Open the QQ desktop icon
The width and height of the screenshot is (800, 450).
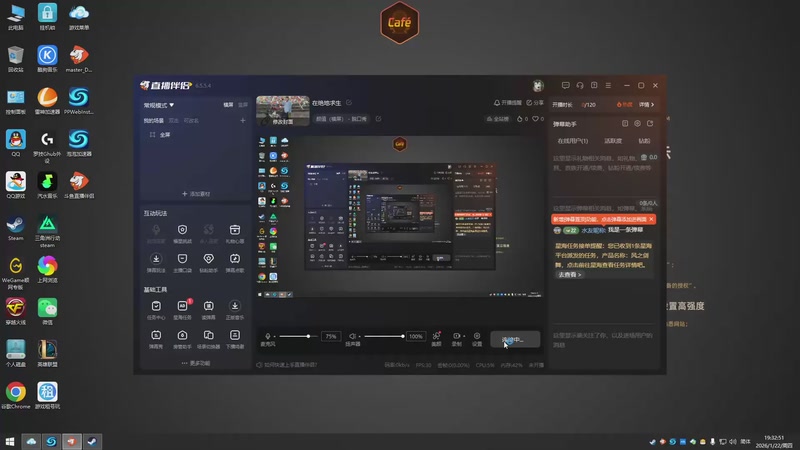pyautogui.click(x=15, y=143)
